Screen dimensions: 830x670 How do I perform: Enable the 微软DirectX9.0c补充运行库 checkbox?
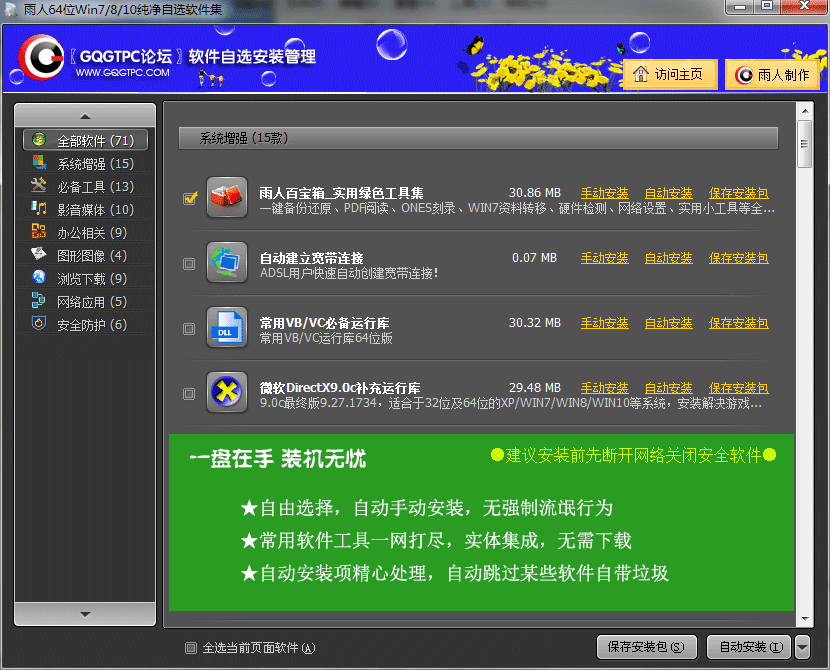click(x=189, y=394)
